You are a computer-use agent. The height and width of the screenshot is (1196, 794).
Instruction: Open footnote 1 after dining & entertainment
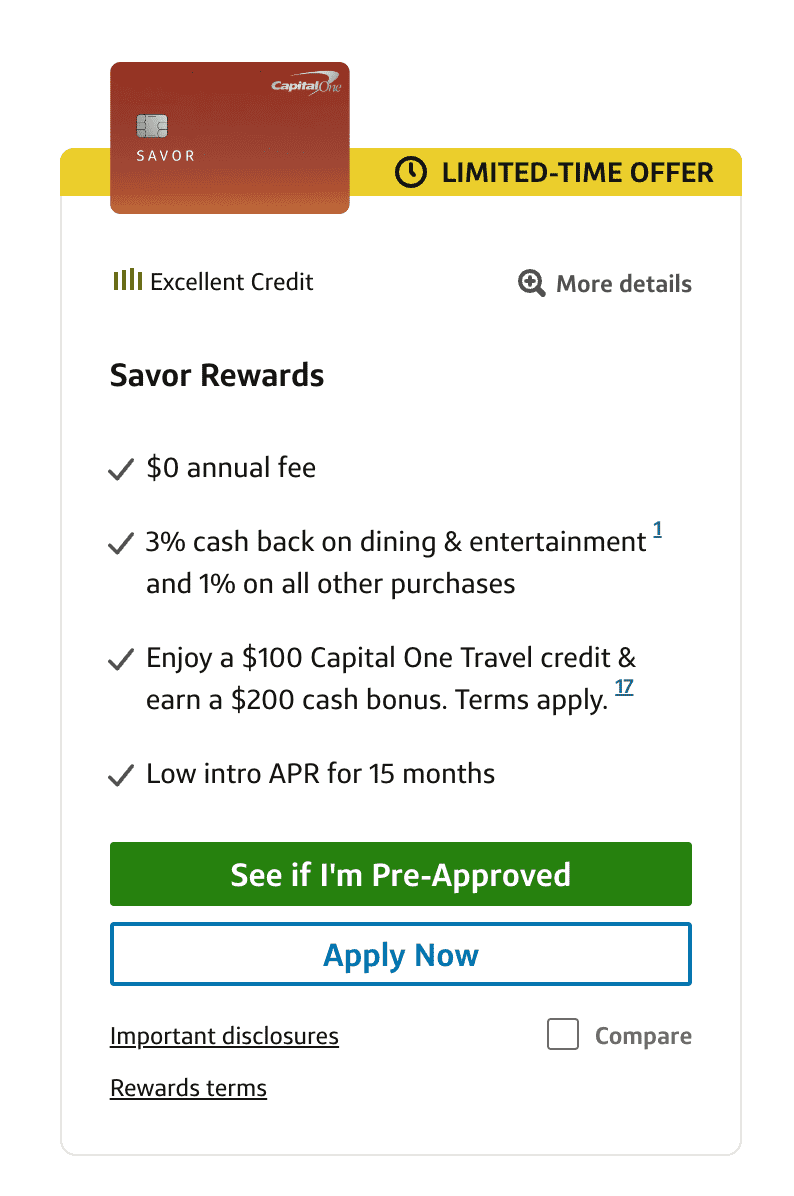pyautogui.click(x=657, y=530)
